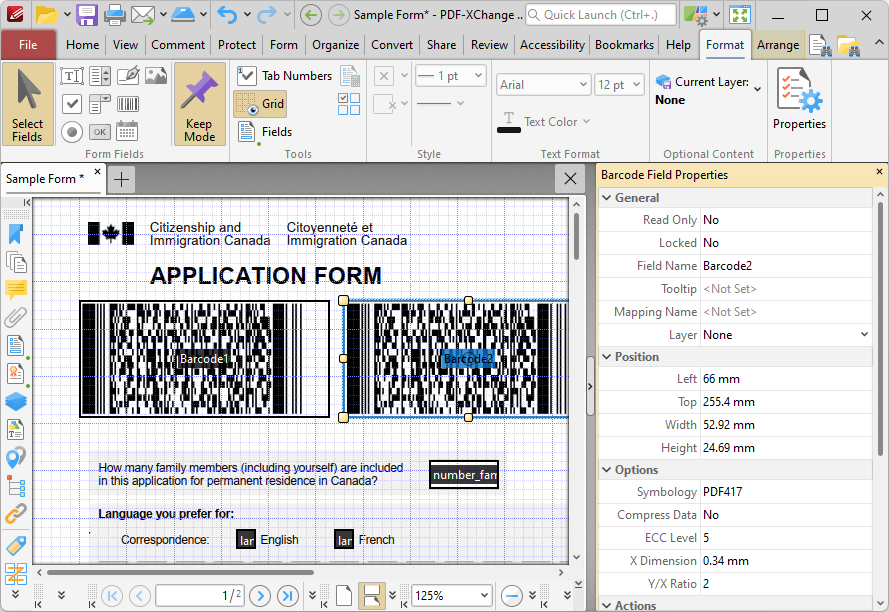Select the Text Field tool
Screen dimensions: 889x612
coord(72,75)
